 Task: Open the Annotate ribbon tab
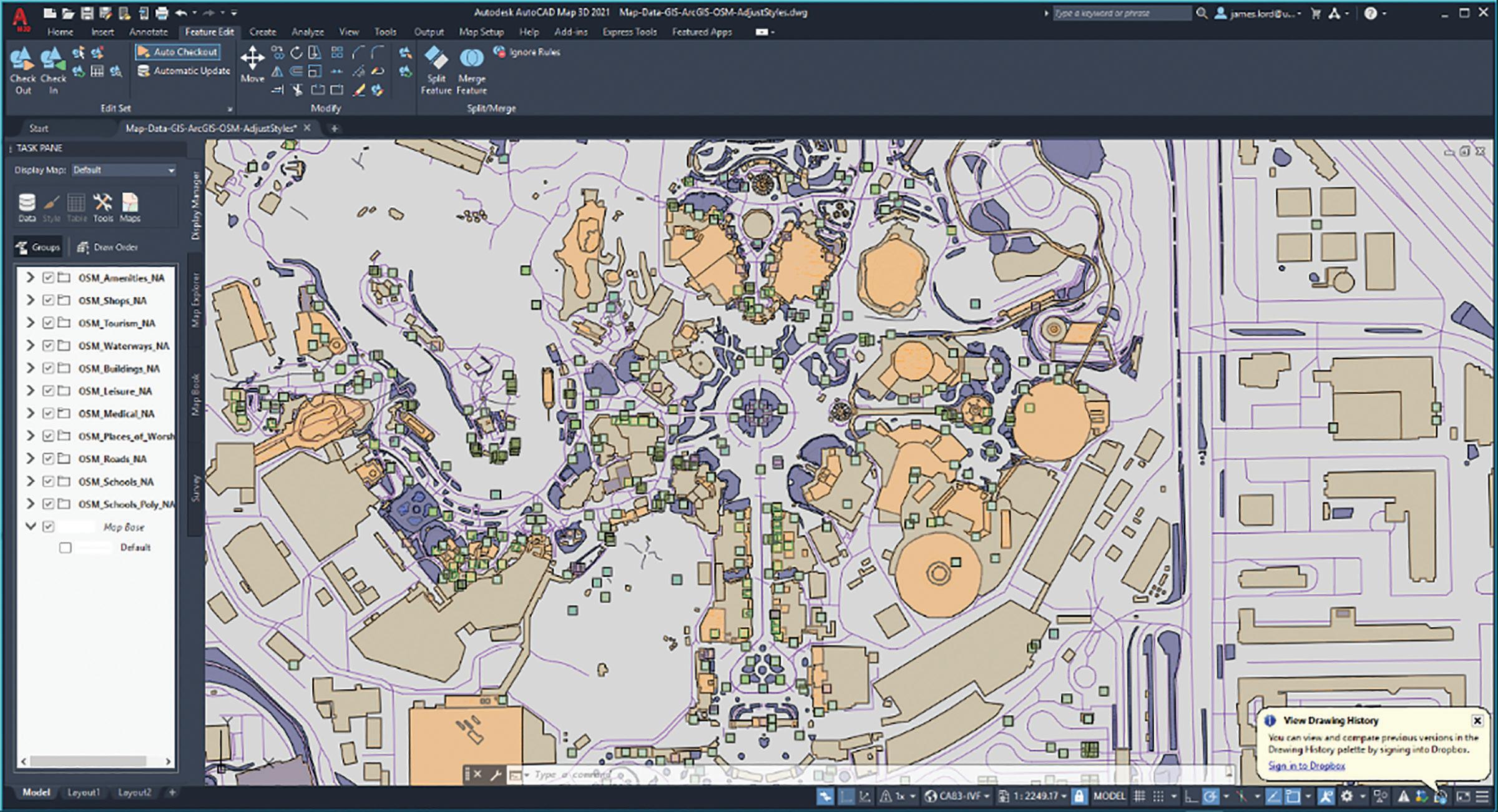pos(149,32)
